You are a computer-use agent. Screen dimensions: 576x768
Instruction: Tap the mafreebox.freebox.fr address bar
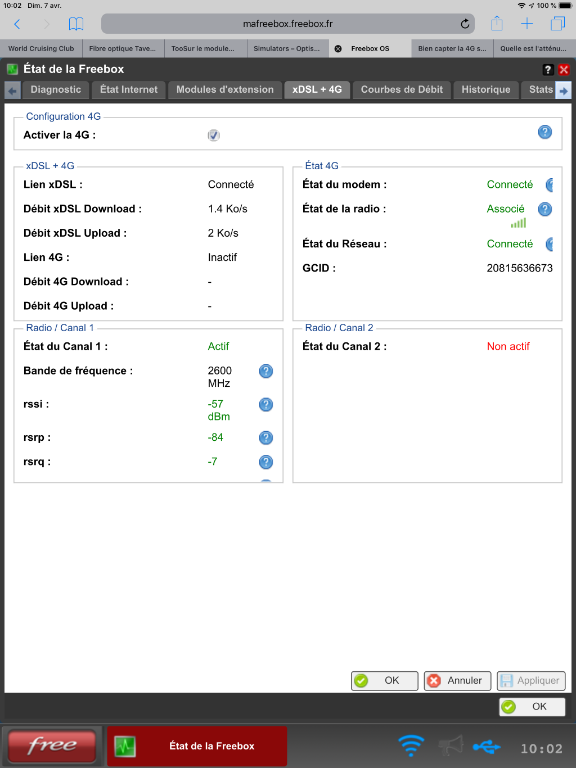[288, 24]
